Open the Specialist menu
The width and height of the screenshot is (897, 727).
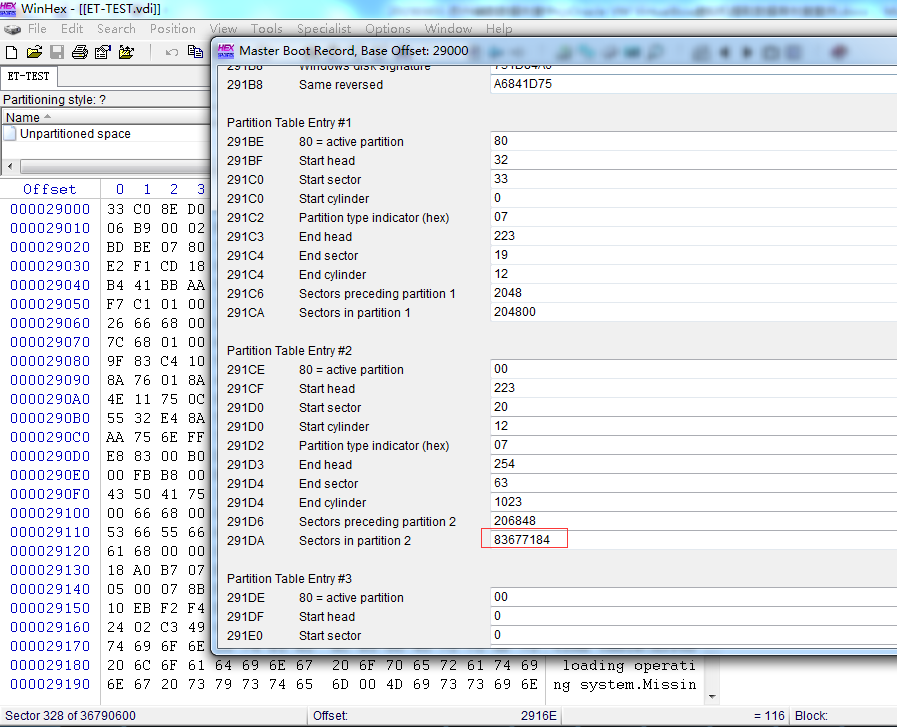click(324, 29)
